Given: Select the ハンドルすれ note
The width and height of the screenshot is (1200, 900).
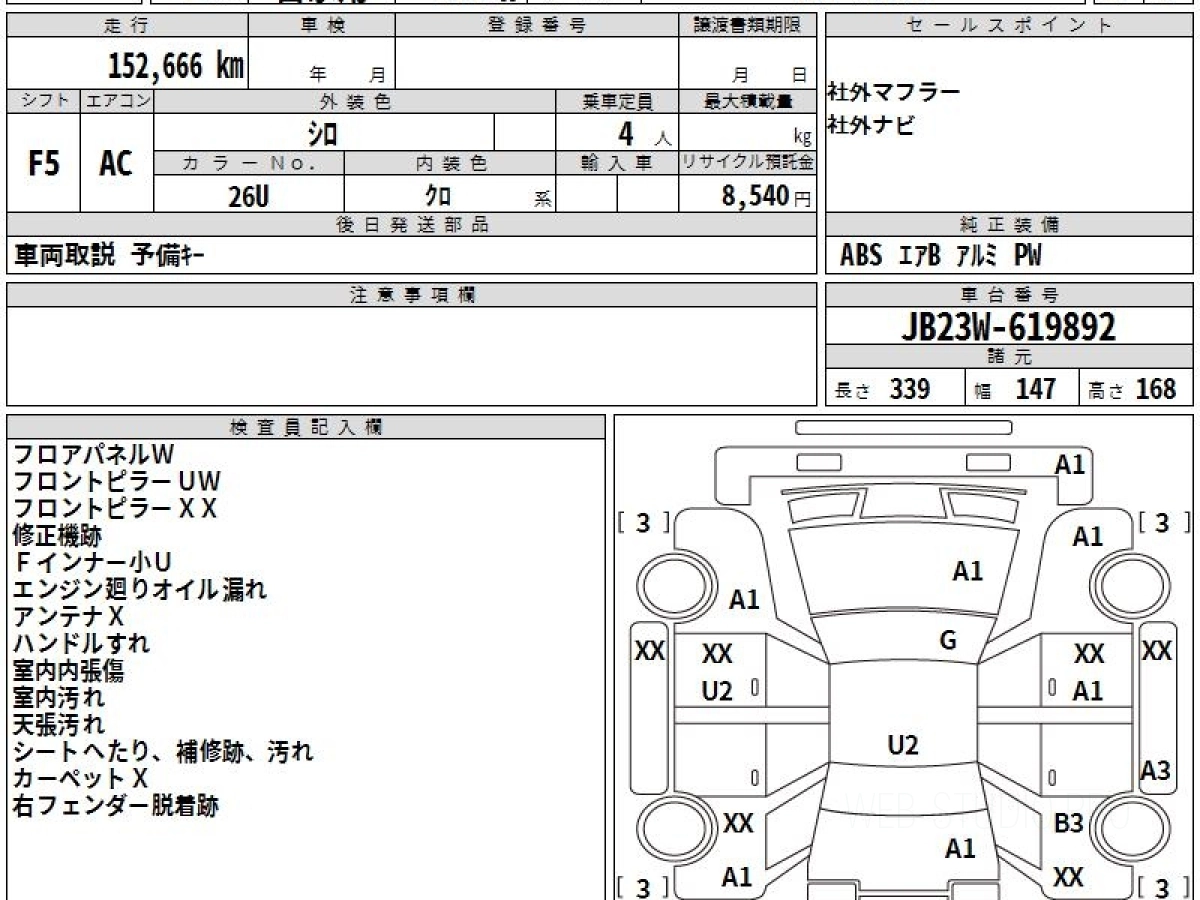Looking at the screenshot, I should tap(81, 643).
